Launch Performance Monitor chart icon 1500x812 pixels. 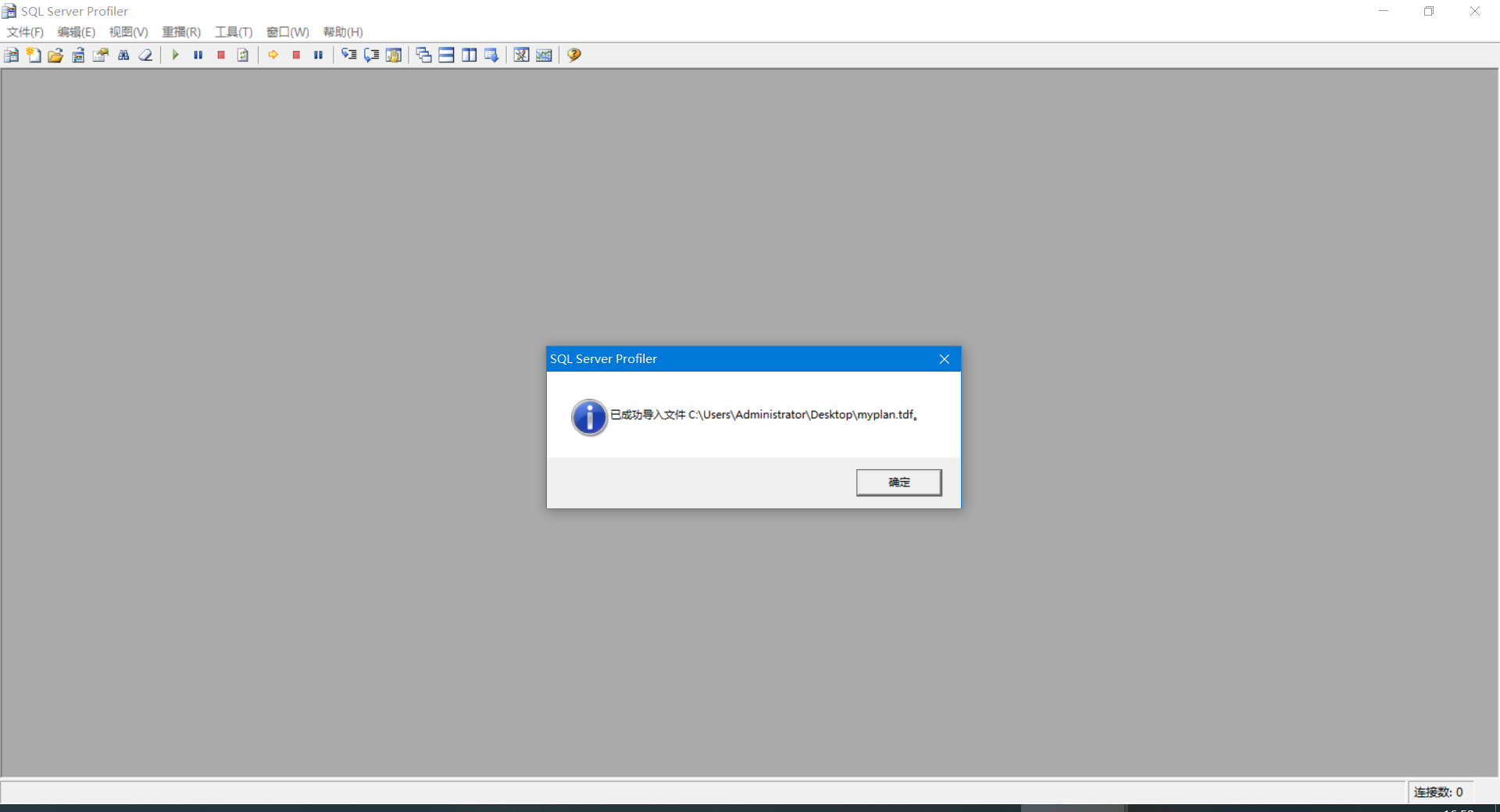pyautogui.click(x=545, y=55)
